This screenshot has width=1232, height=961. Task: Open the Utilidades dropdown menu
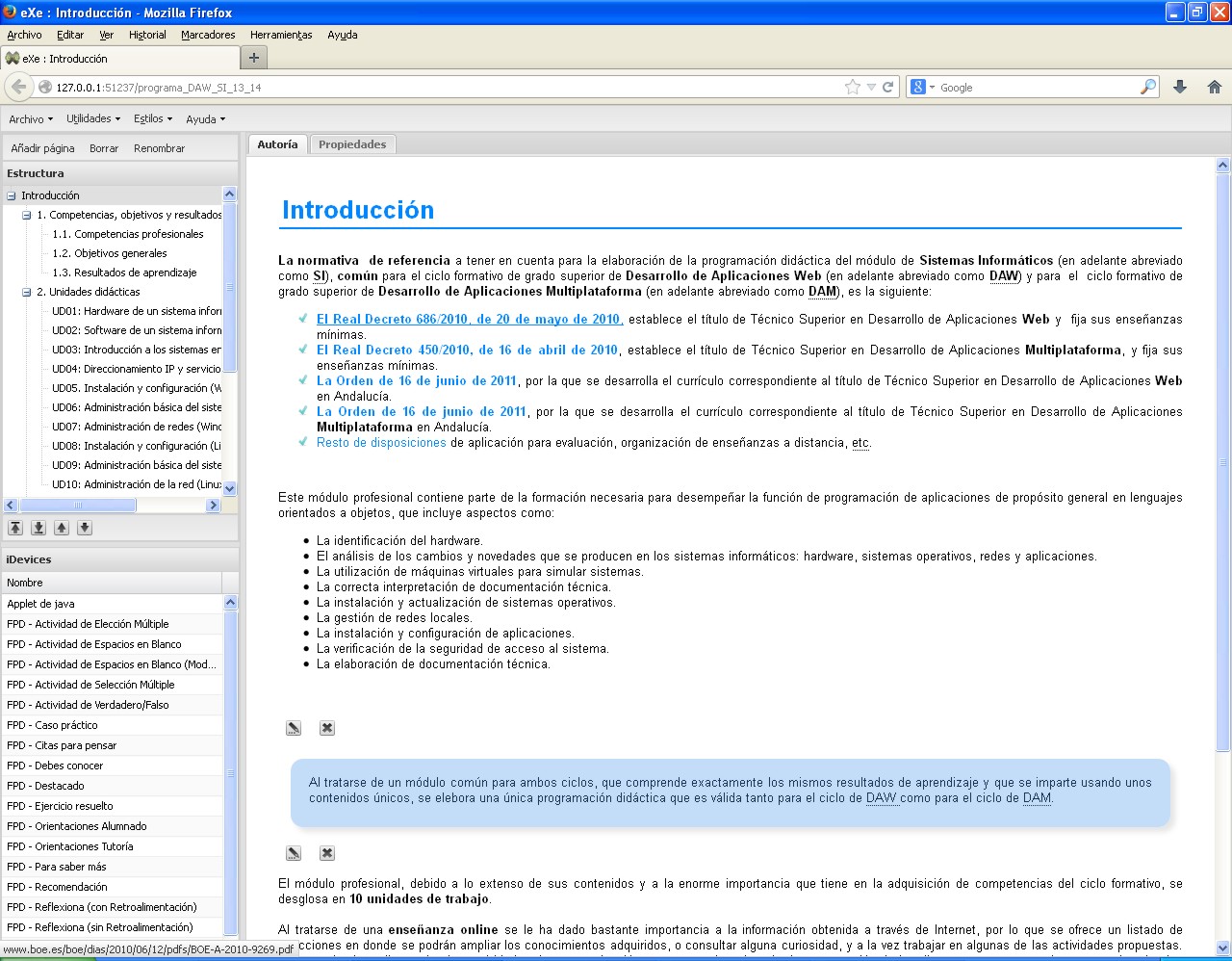coord(93,119)
